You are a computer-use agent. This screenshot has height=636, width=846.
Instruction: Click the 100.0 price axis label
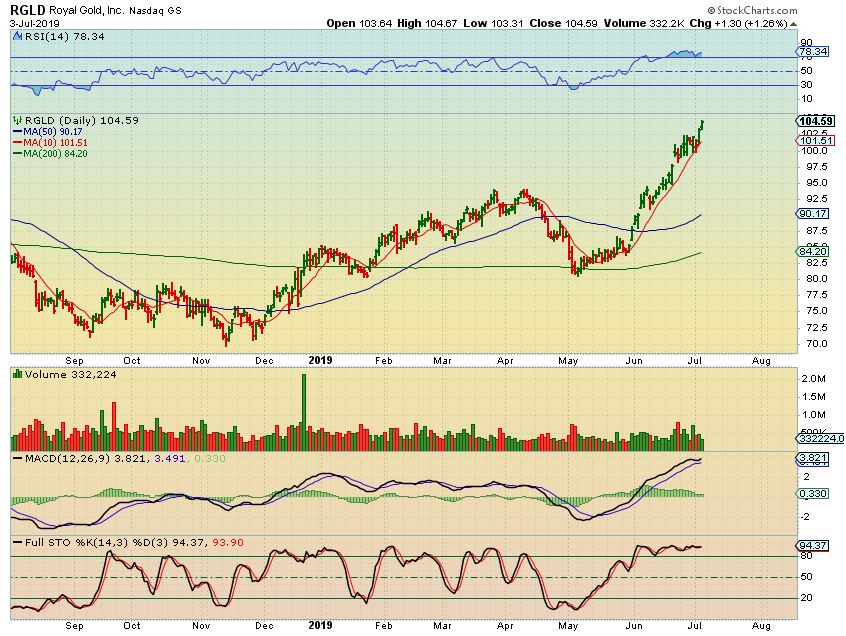point(814,151)
